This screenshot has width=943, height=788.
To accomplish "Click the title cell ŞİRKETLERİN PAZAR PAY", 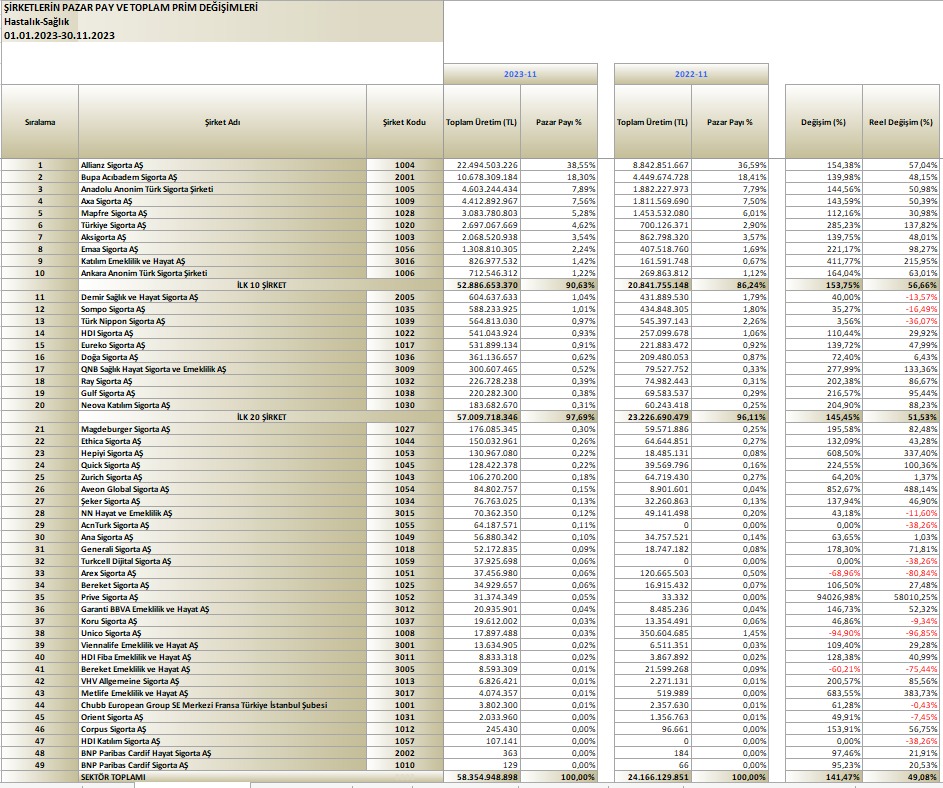I will (x=223, y=8).
